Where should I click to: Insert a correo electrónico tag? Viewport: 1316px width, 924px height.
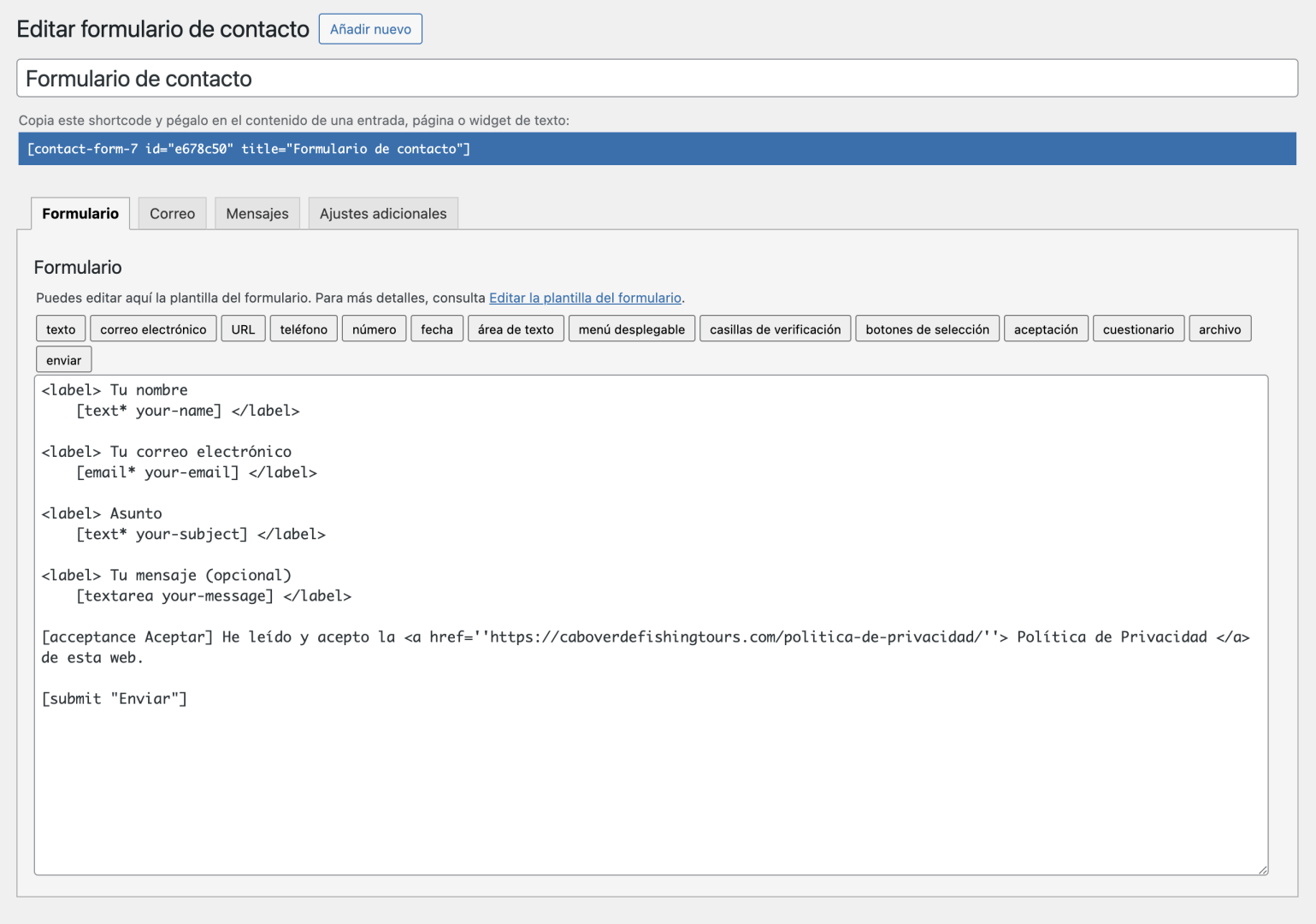click(x=153, y=329)
